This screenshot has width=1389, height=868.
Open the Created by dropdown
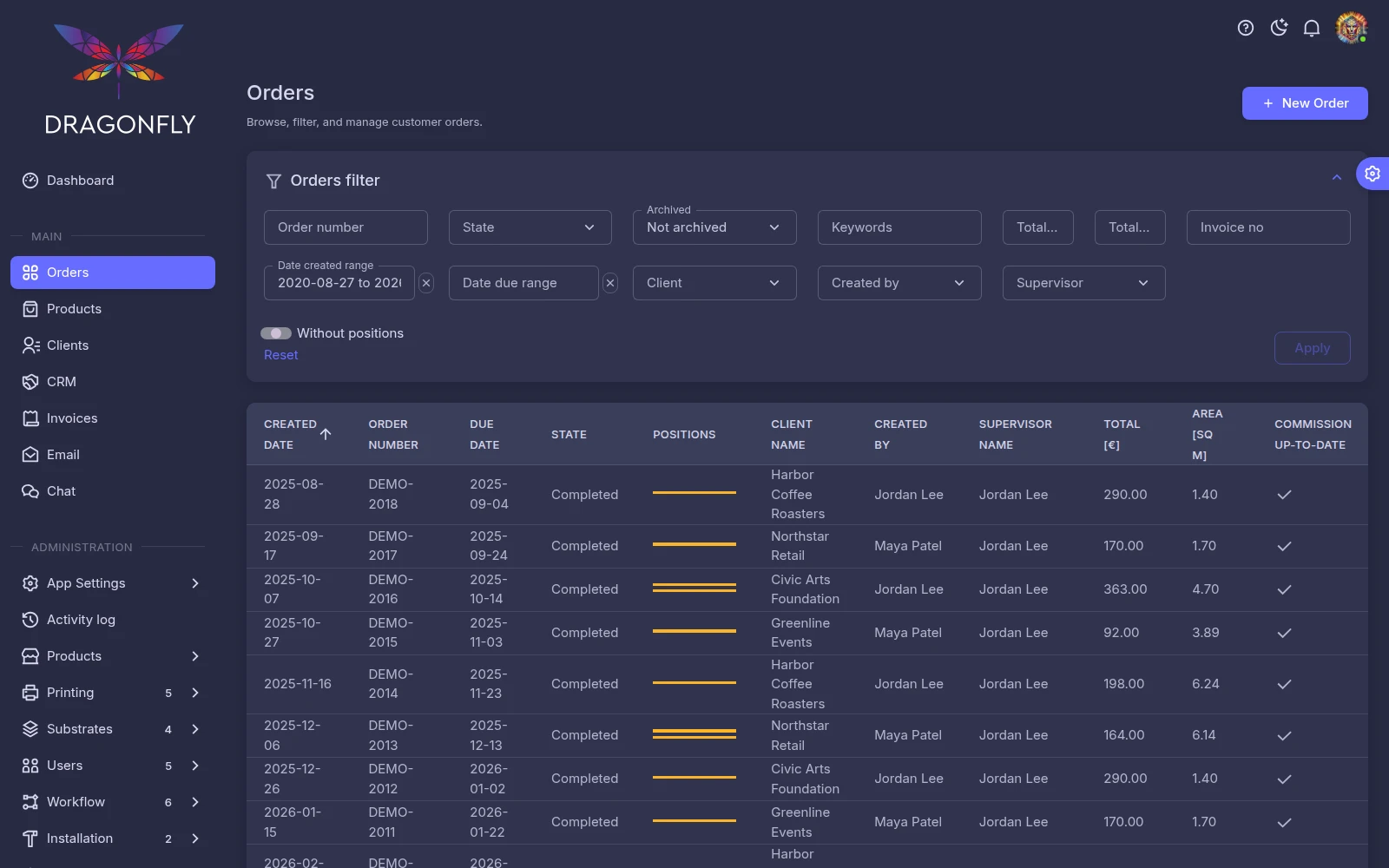(x=899, y=283)
